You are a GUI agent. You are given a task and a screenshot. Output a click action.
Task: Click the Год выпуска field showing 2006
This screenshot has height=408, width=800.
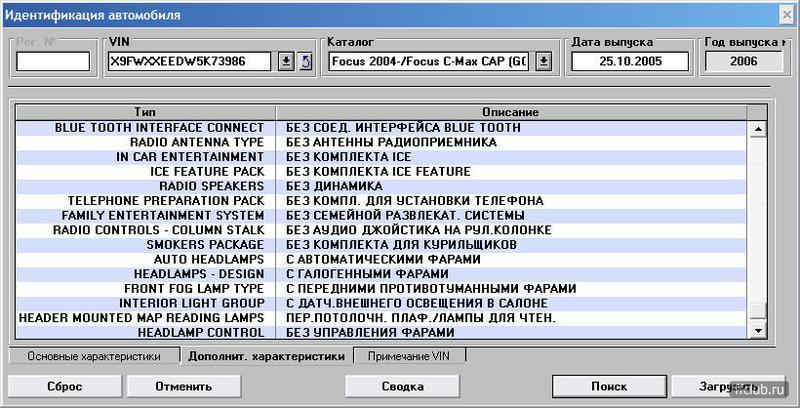point(743,62)
